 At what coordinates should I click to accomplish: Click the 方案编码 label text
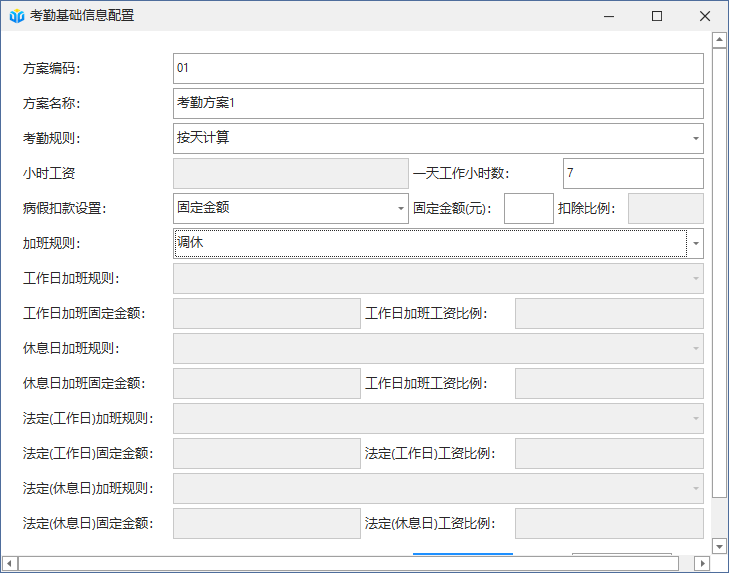(52, 68)
